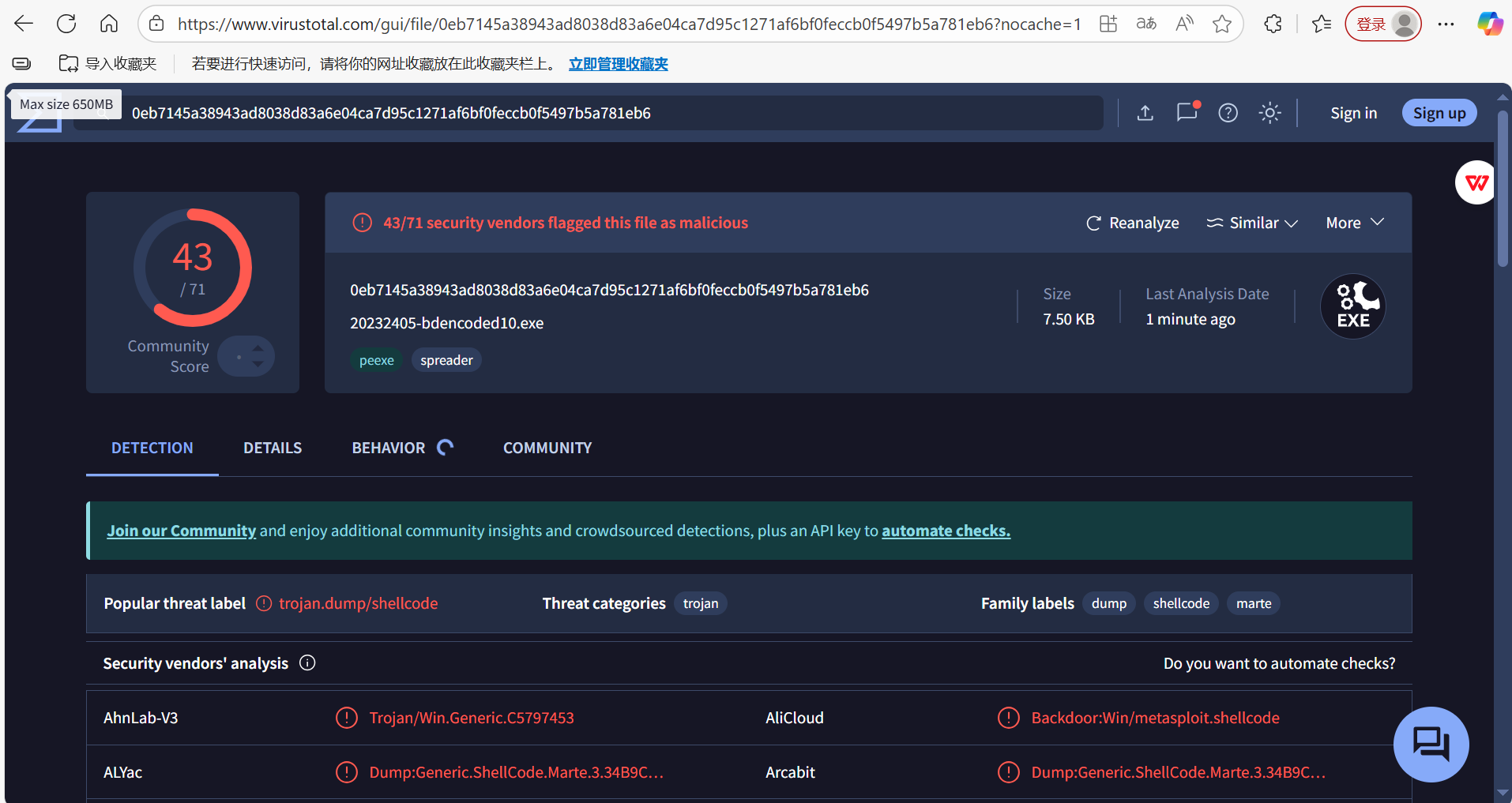Vote using the Community Score control
Screen dimensions: 1512x803
246,356
